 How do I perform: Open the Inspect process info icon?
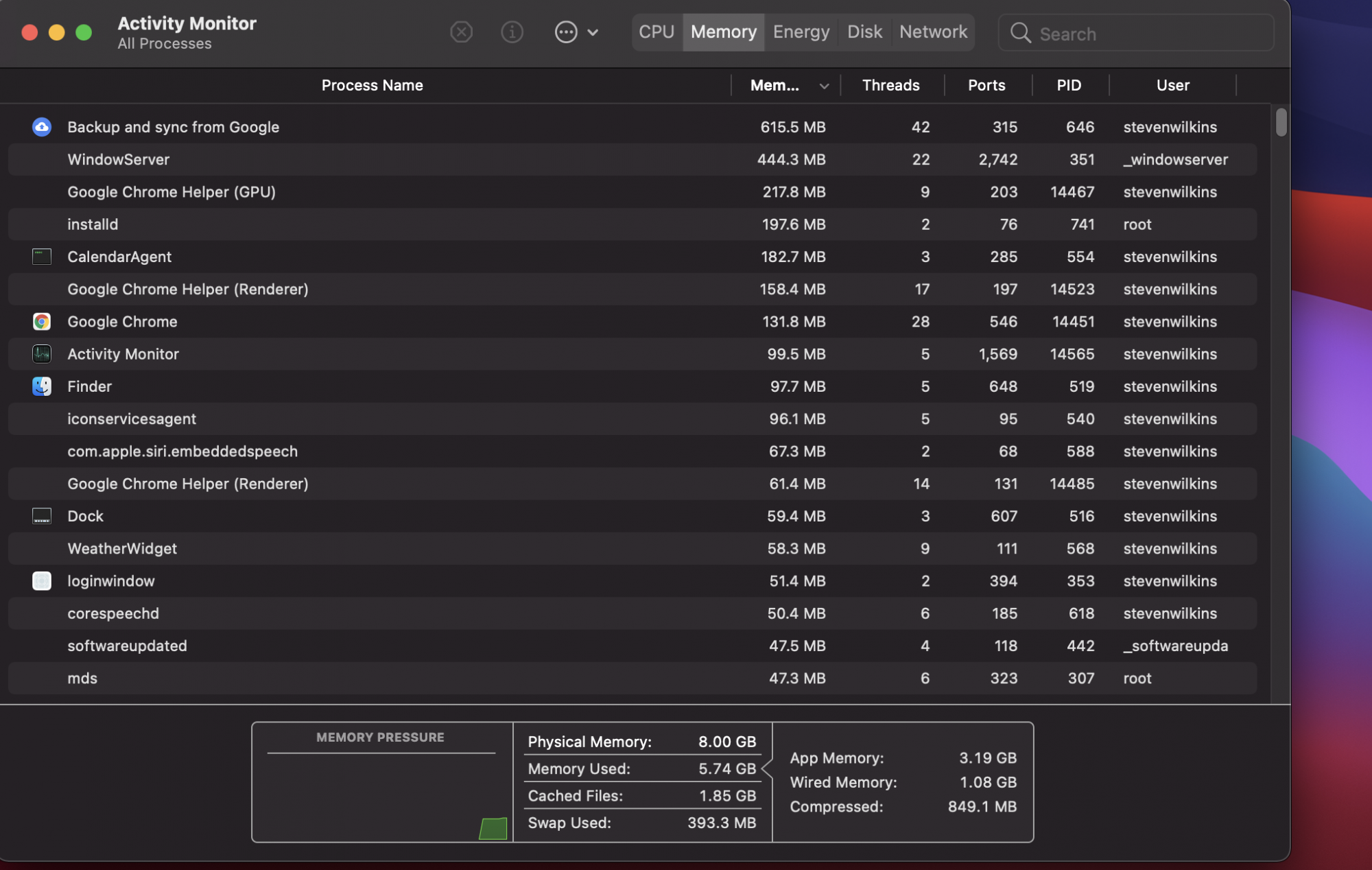tap(512, 32)
